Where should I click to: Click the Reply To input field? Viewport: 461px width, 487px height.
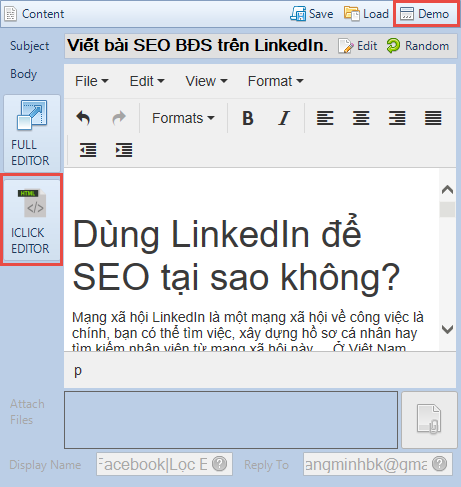click(x=378, y=464)
